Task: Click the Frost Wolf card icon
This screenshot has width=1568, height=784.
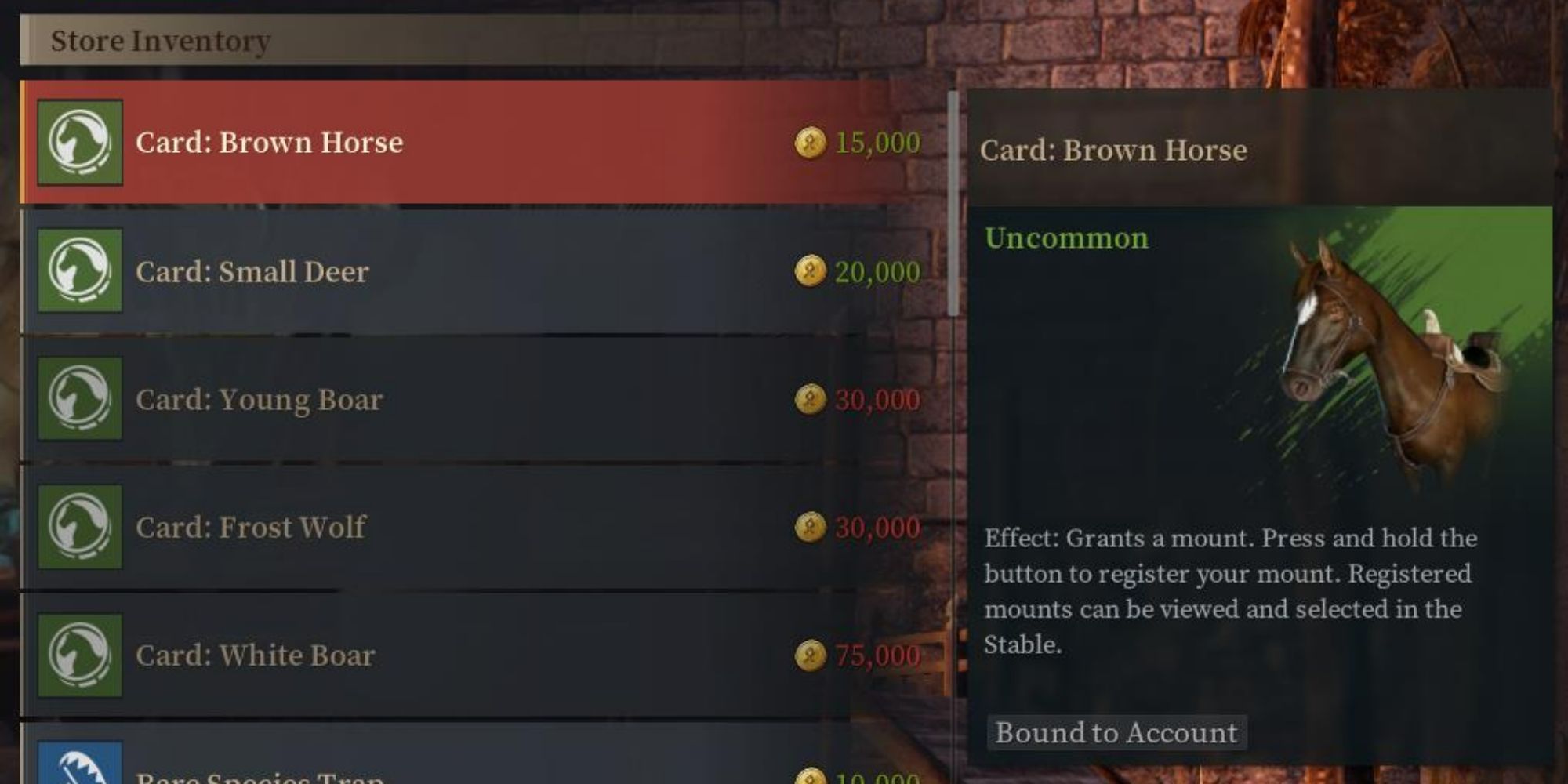Action: click(78, 528)
